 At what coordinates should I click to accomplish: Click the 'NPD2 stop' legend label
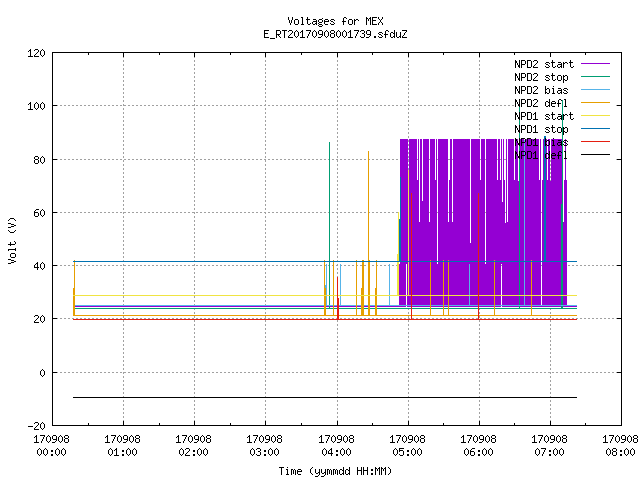[541, 77]
